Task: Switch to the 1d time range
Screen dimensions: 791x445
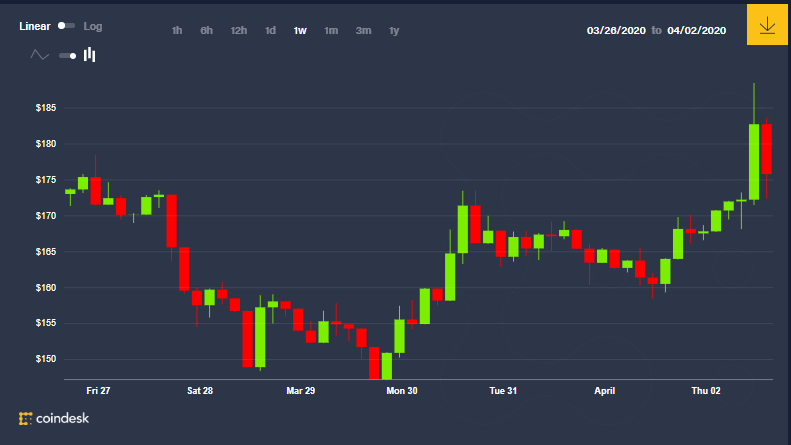Action: pos(270,31)
